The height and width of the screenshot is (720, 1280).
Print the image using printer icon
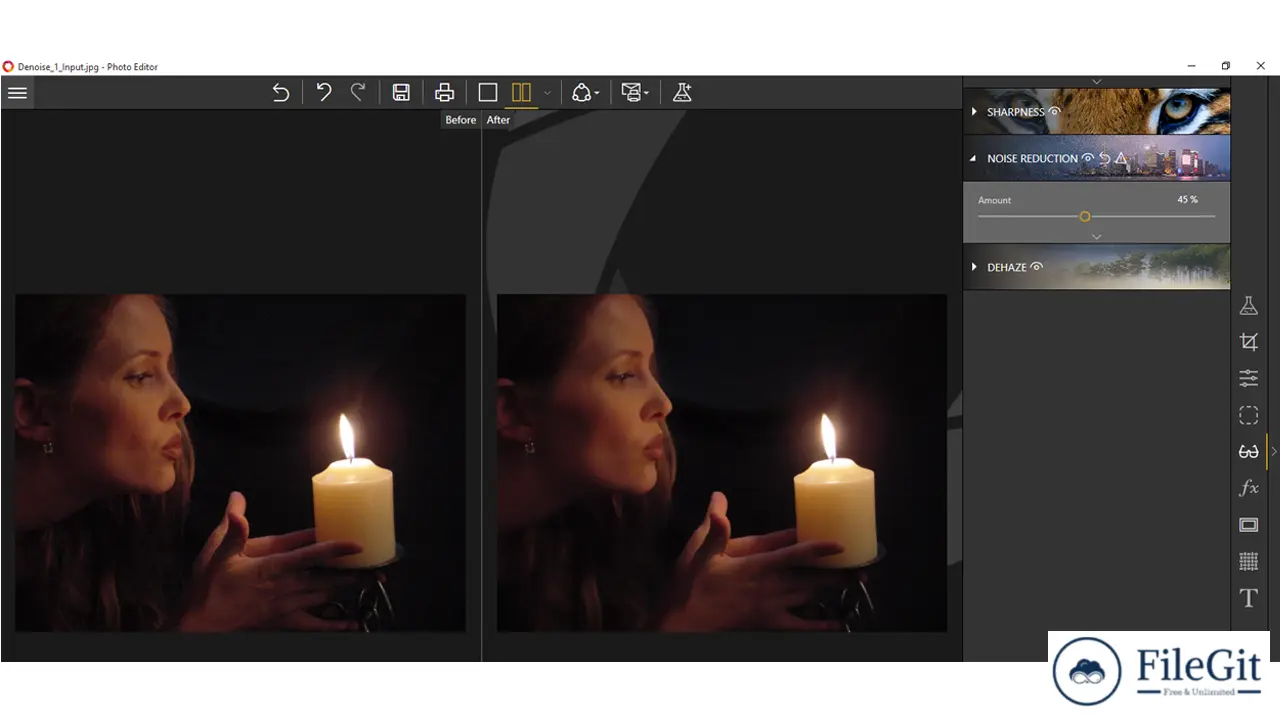(445, 93)
